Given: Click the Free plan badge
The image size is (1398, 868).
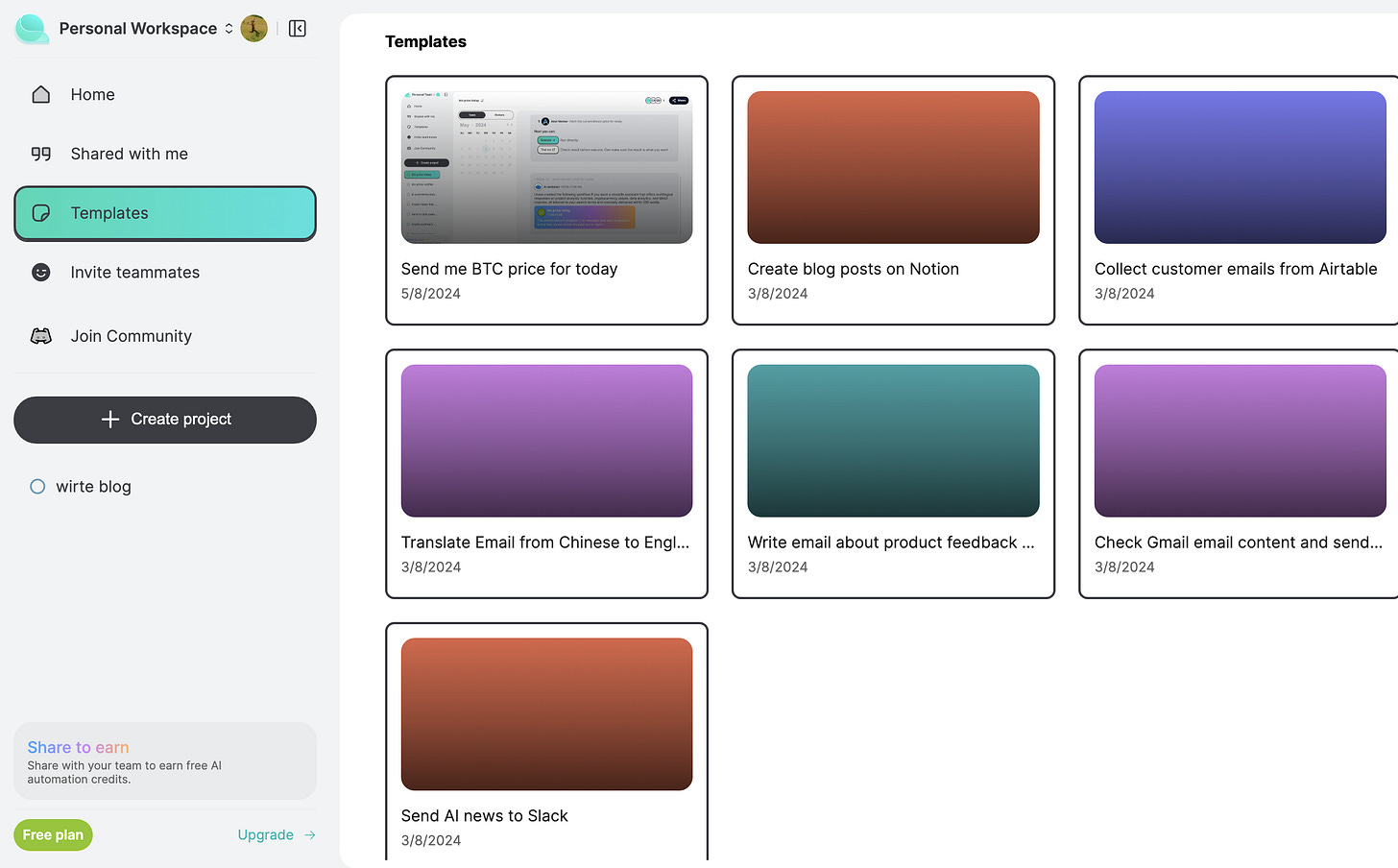Looking at the screenshot, I should point(53,834).
